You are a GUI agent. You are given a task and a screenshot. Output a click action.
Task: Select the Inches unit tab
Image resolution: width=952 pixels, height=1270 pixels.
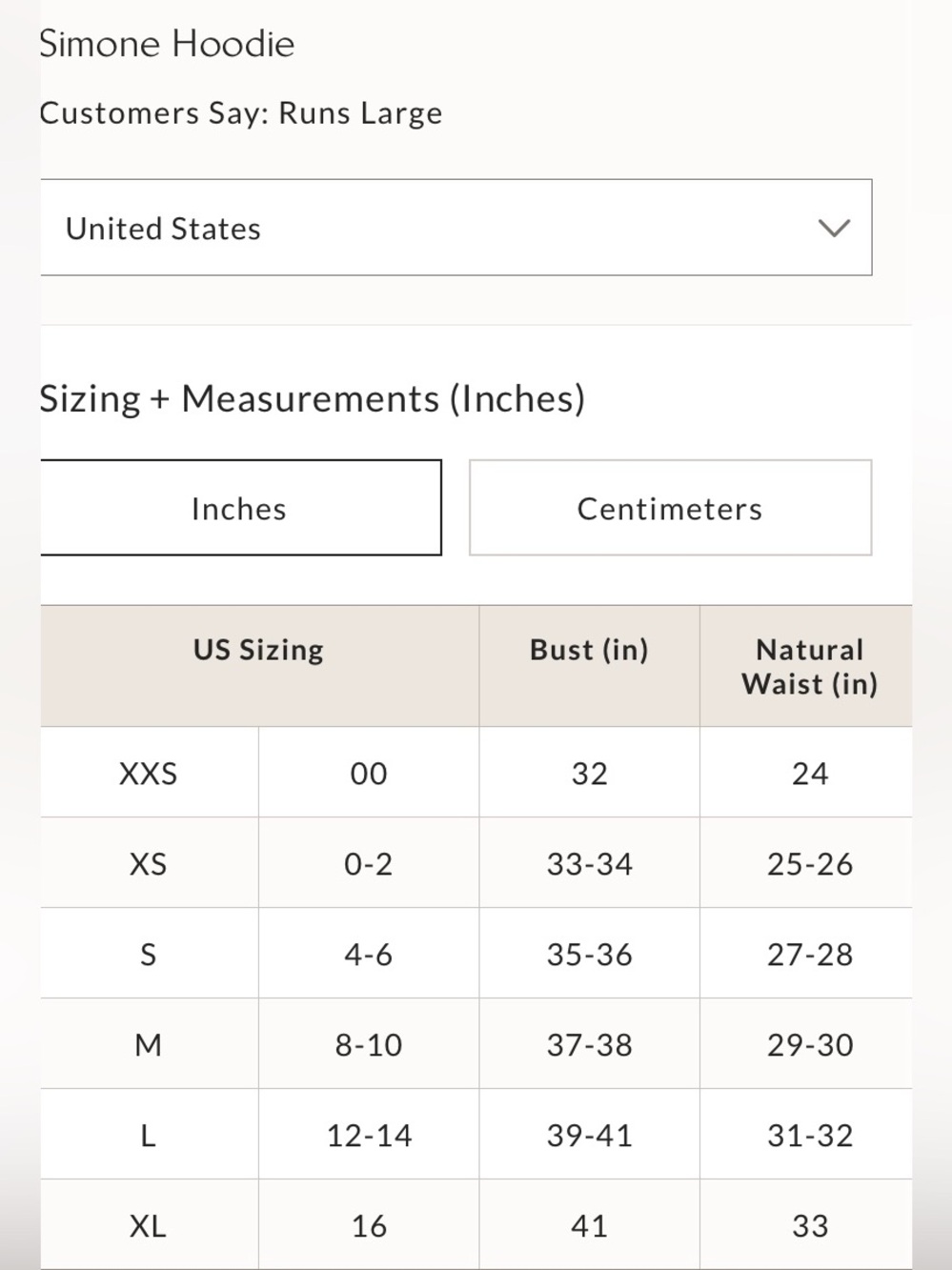tap(240, 508)
